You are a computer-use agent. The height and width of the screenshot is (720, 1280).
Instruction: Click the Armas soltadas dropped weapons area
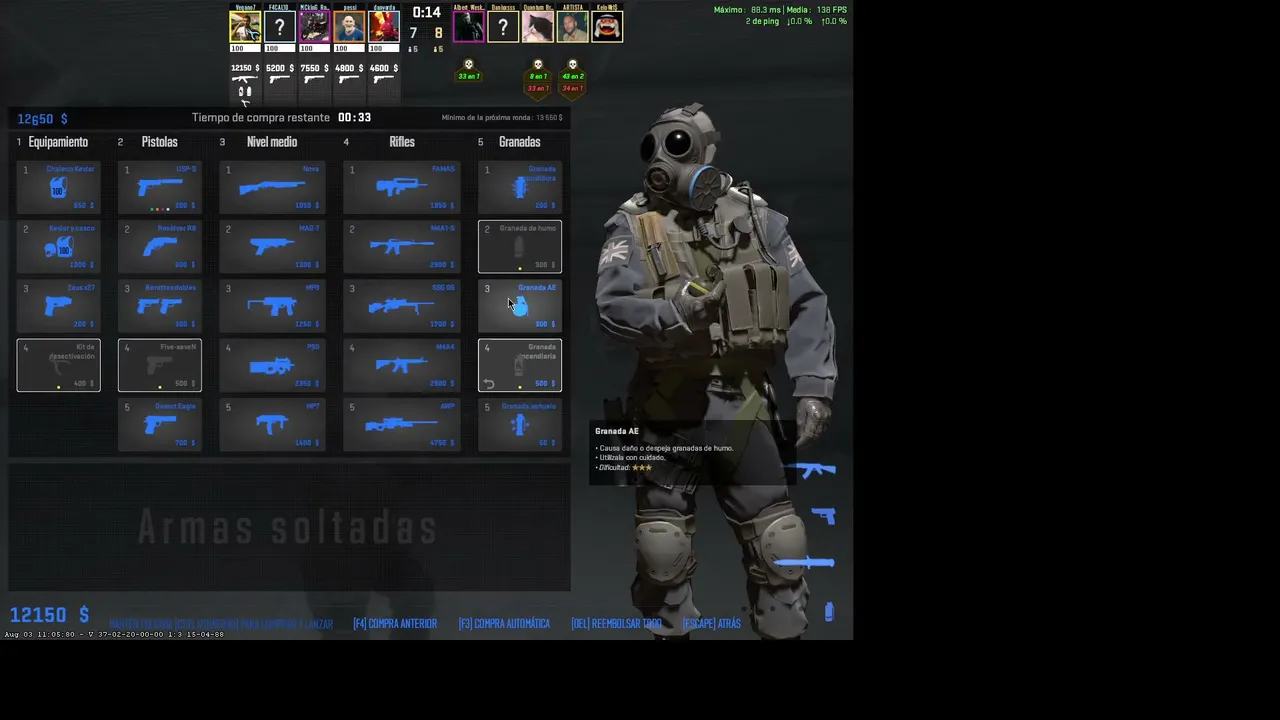[288, 527]
